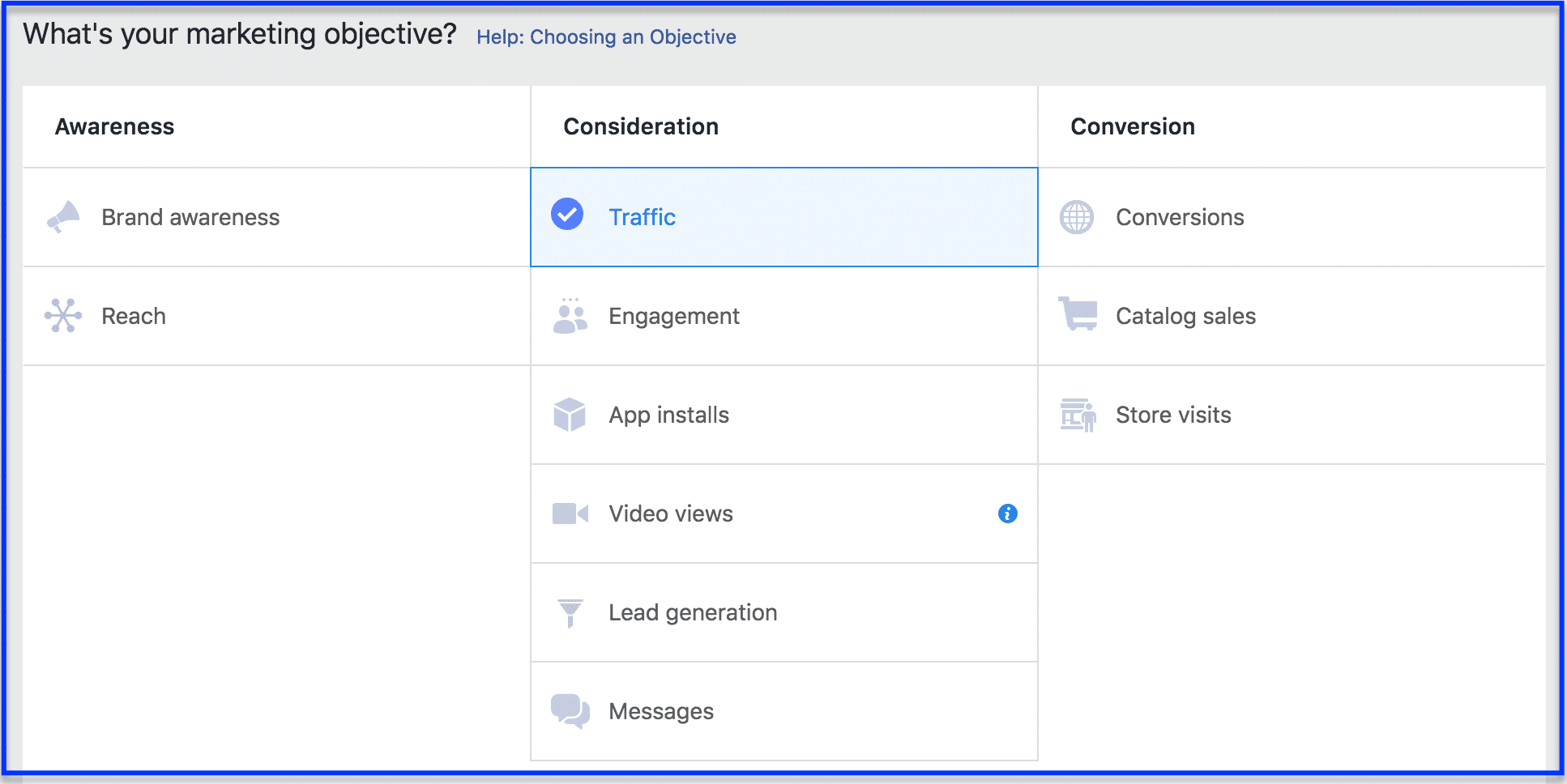Click the blue checkmark next to Traffic
This screenshot has height=784, width=1567.
[x=567, y=214]
